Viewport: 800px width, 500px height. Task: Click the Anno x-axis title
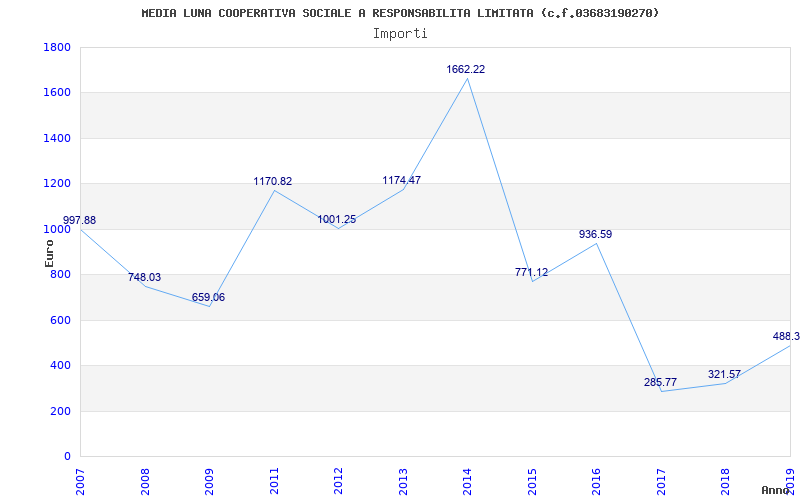(x=776, y=490)
